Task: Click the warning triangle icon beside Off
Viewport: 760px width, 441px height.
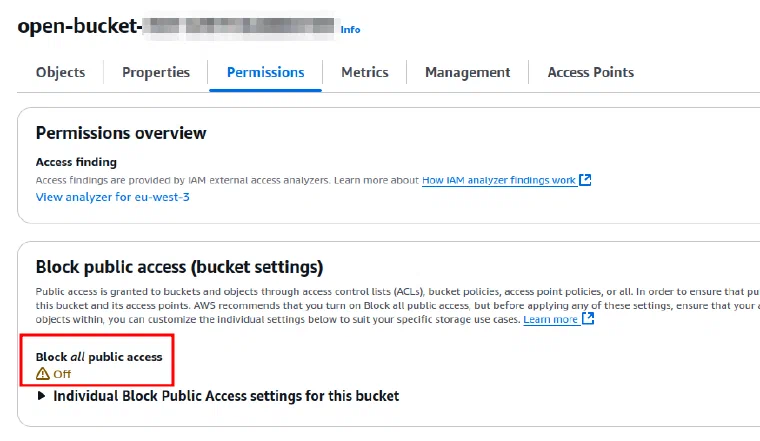Action: [43, 374]
